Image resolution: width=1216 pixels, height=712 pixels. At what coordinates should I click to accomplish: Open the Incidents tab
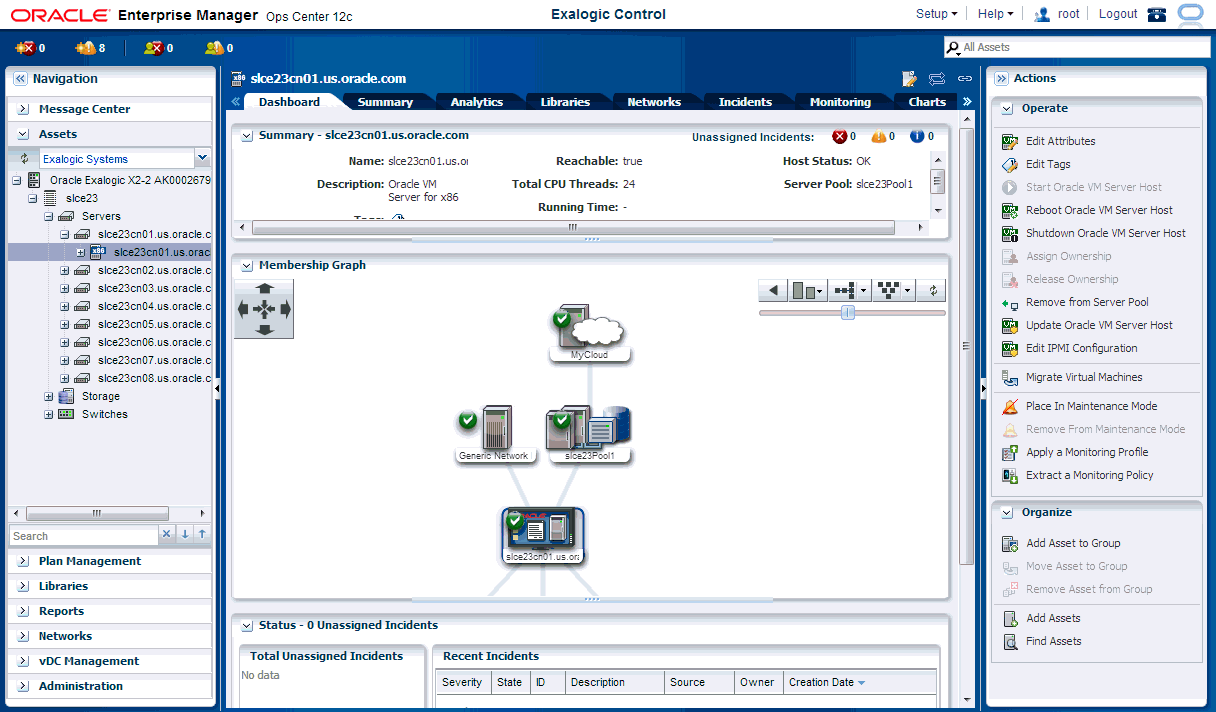[x=745, y=102]
